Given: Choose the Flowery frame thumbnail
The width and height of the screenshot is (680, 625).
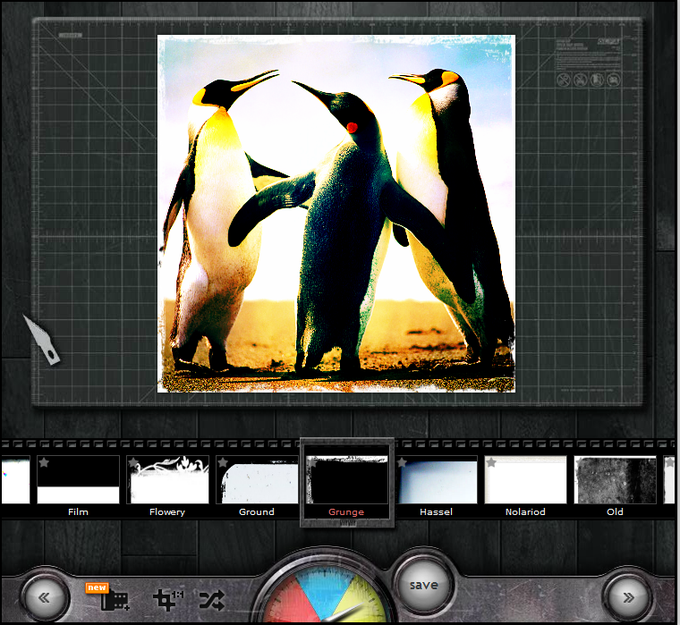Looking at the screenshot, I should click(167, 480).
